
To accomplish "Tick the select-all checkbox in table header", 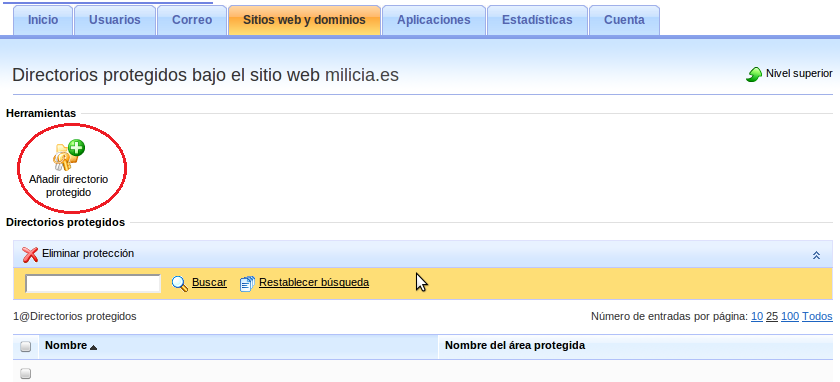I will [25, 347].
